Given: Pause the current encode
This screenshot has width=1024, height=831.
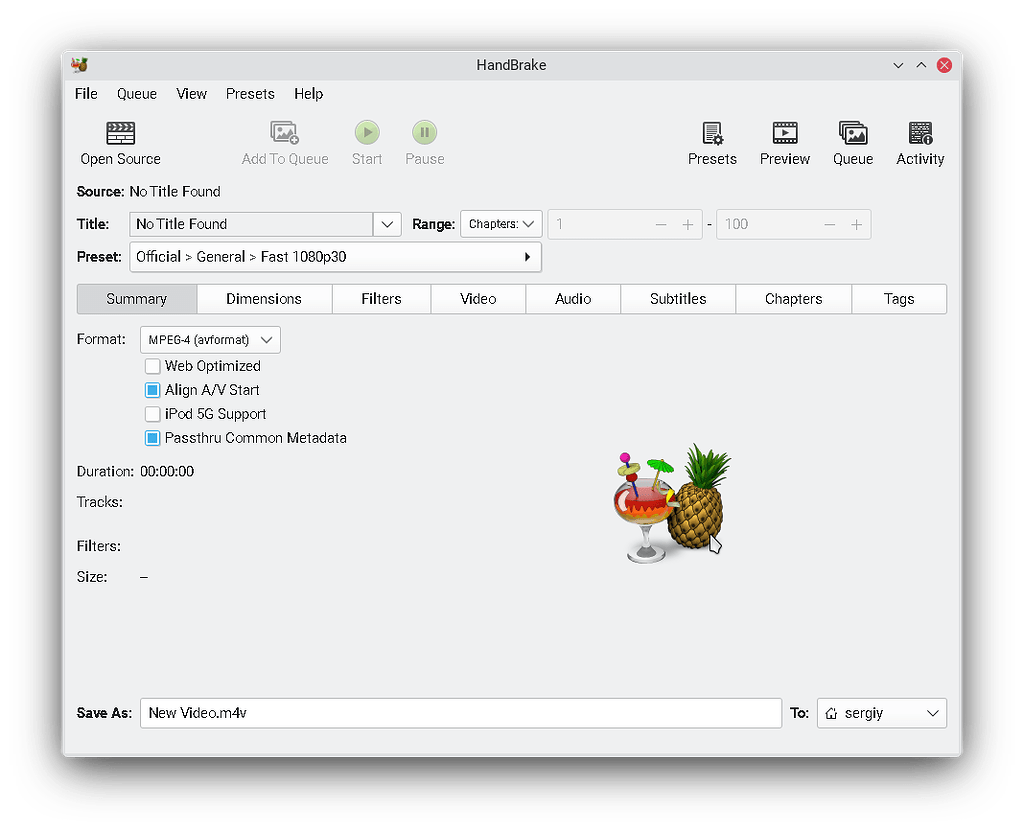Looking at the screenshot, I should click(x=424, y=141).
